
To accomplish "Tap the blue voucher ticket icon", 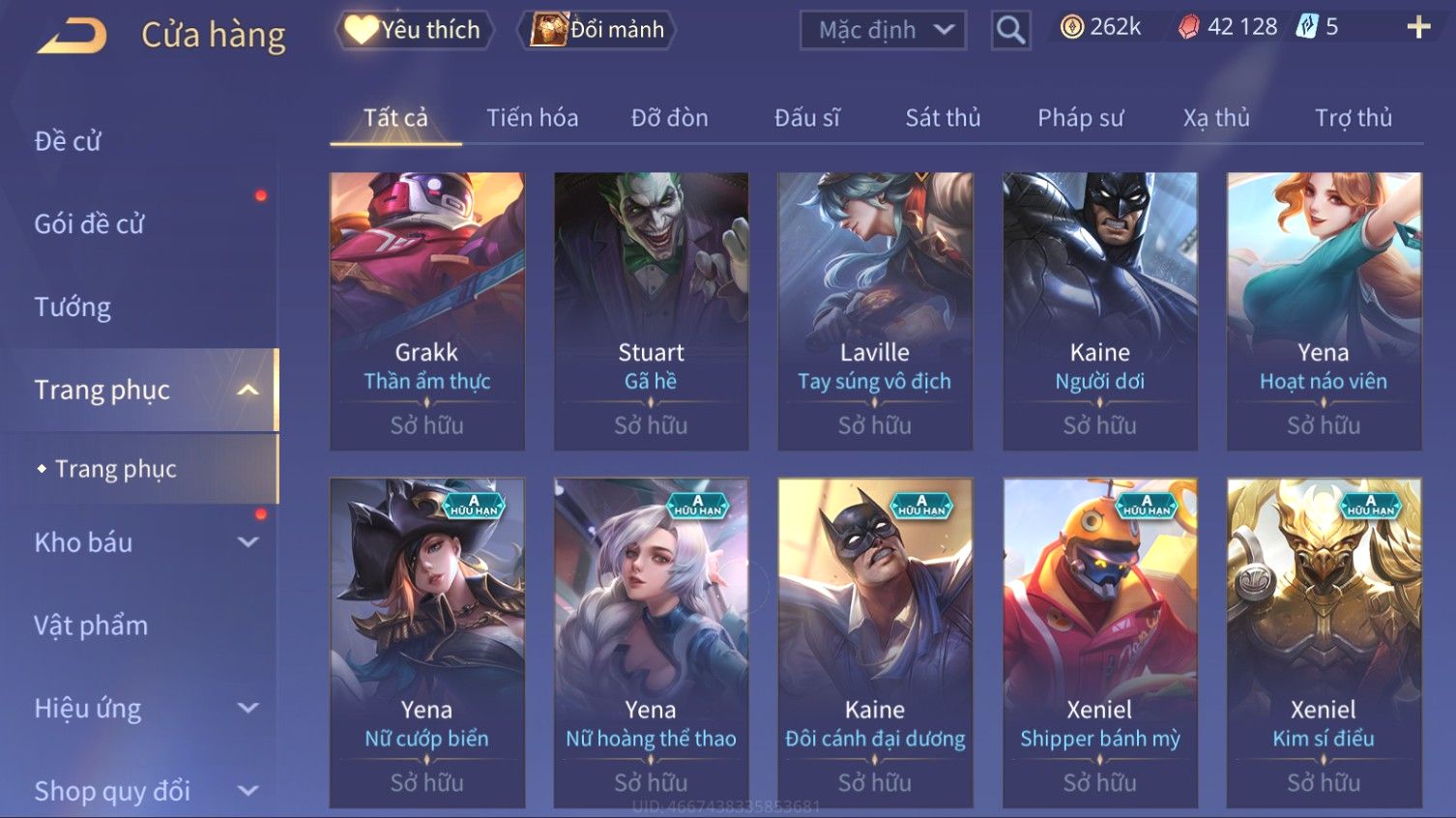I will click(x=1307, y=27).
